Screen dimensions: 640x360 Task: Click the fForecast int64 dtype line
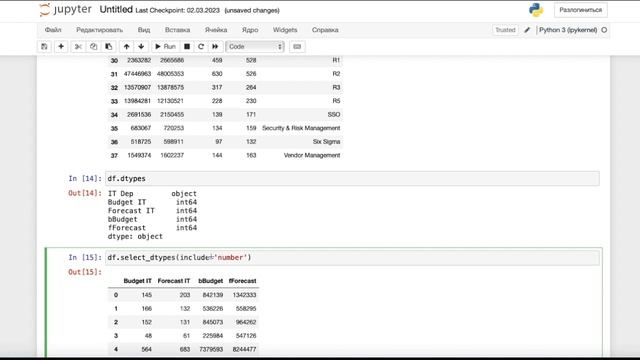(x=152, y=228)
